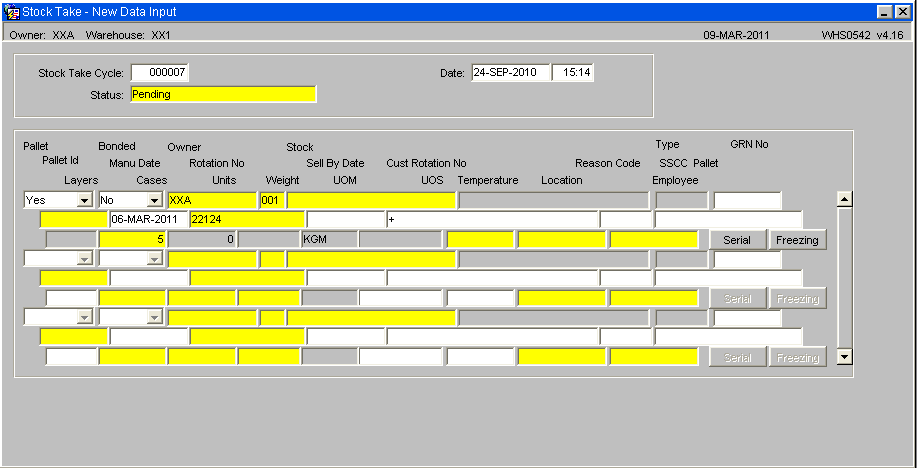Click the Cust Rotation No field with plus
The height and width of the screenshot is (468, 917).
click(x=492, y=219)
